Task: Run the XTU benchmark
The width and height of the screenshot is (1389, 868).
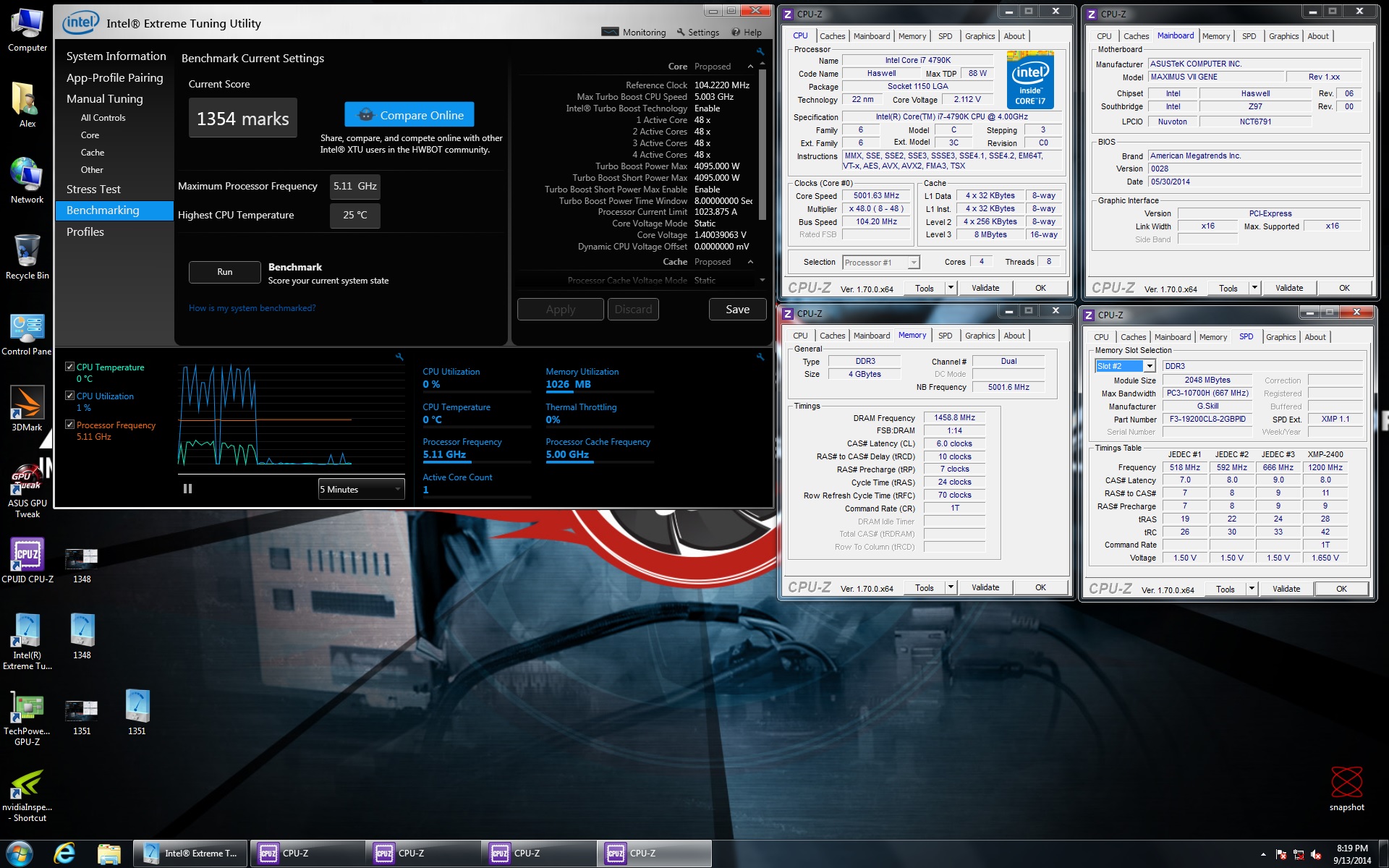Action: point(224,272)
